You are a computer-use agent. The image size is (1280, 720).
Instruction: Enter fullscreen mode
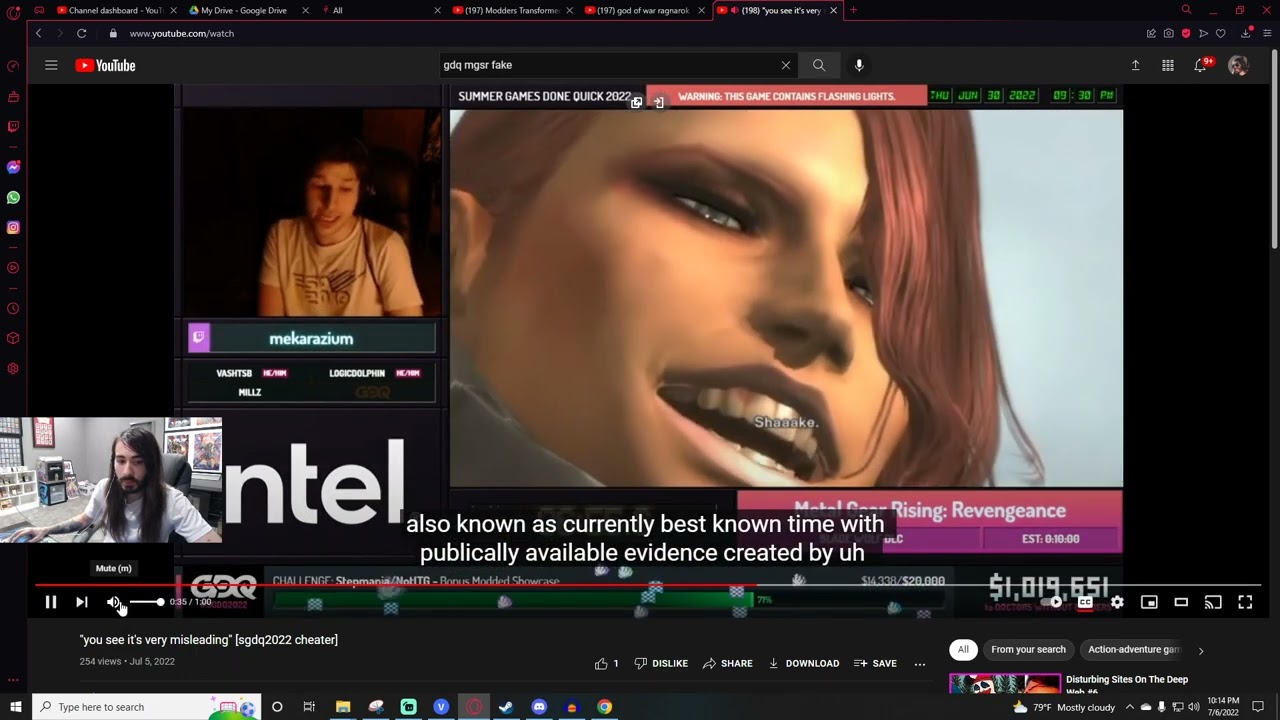[1245, 602]
